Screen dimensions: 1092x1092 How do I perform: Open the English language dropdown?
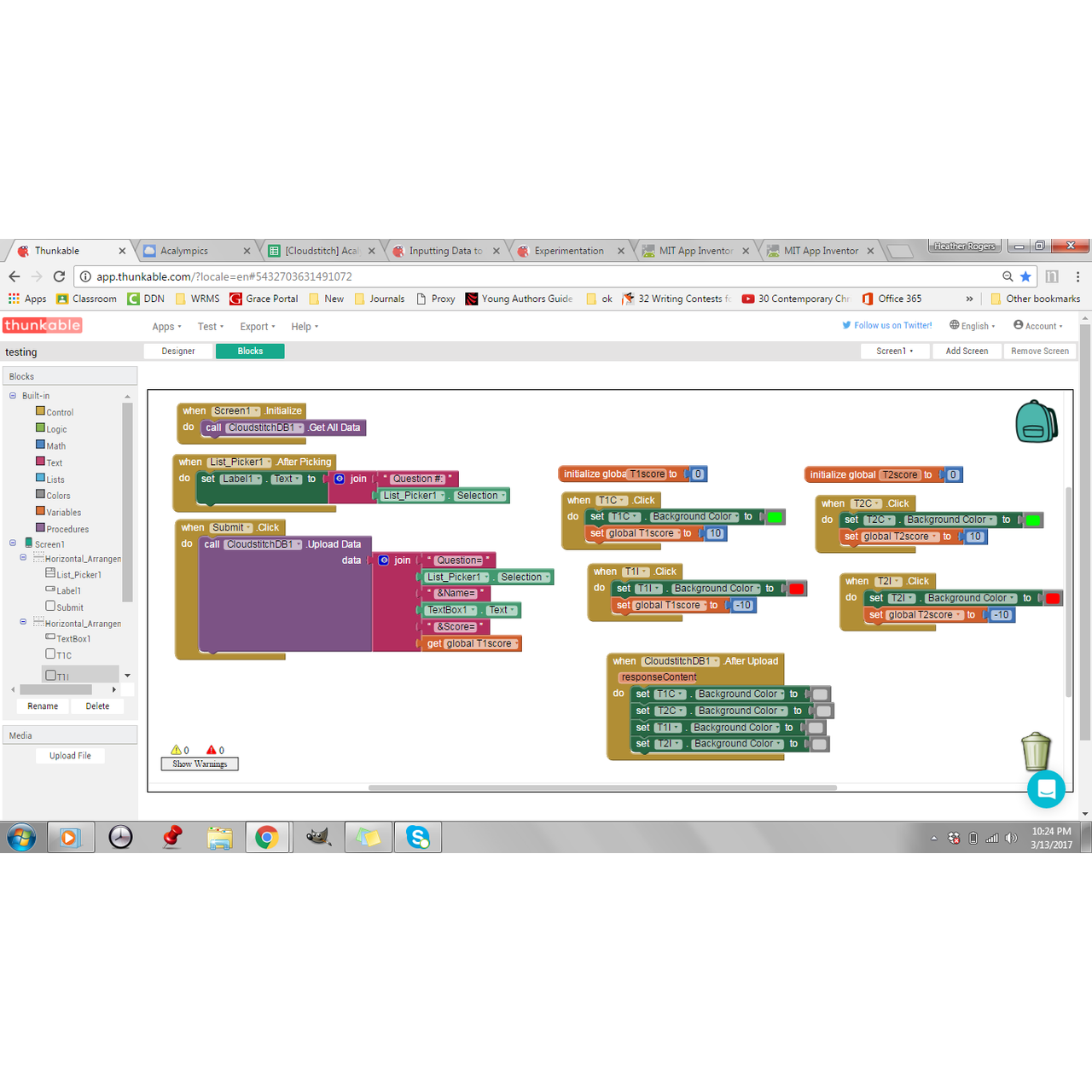[x=973, y=326]
